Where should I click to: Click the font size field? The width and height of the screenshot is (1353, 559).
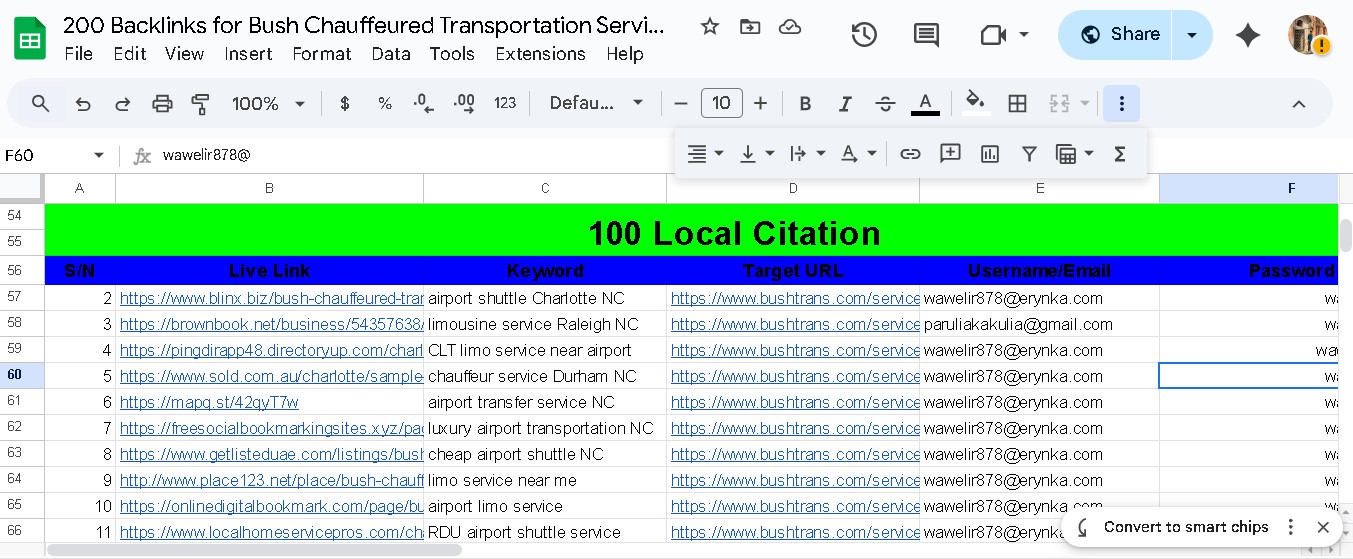(721, 103)
